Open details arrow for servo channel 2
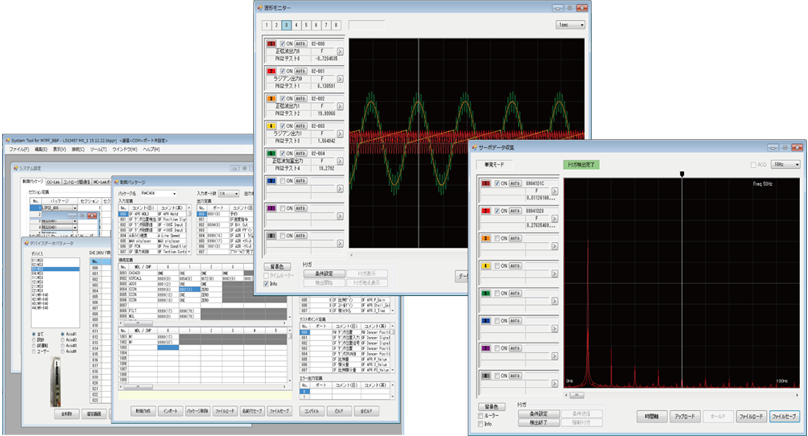808x436 pixels. [554, 219]
